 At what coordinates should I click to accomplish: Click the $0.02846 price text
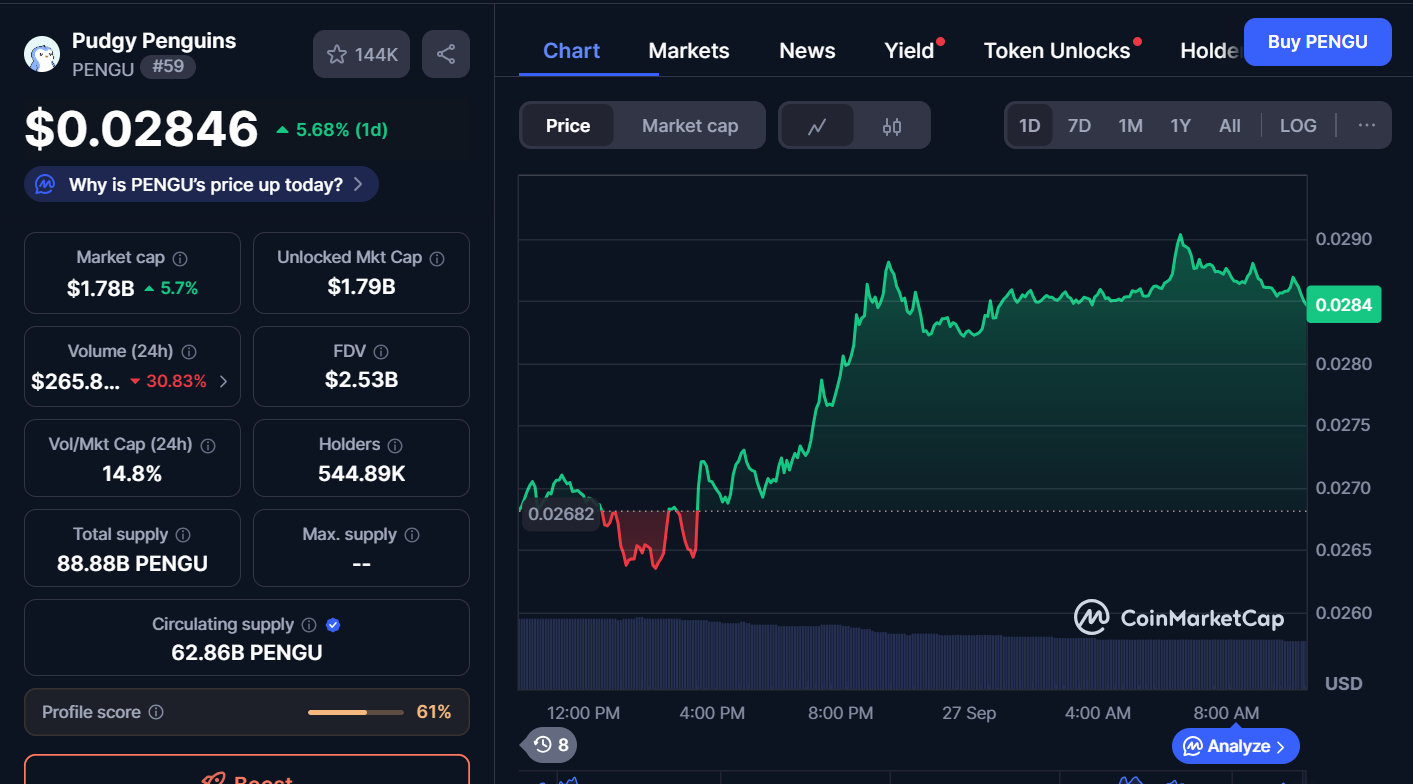coord(142,129)
